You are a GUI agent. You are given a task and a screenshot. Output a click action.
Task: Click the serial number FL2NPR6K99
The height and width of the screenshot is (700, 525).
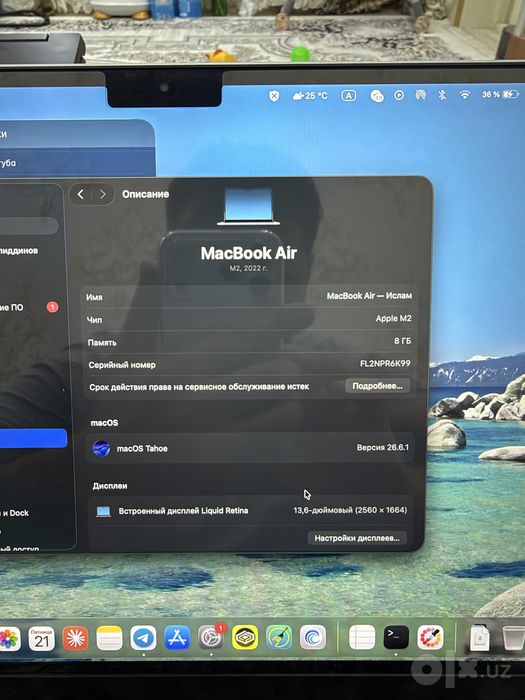[385, 363]
